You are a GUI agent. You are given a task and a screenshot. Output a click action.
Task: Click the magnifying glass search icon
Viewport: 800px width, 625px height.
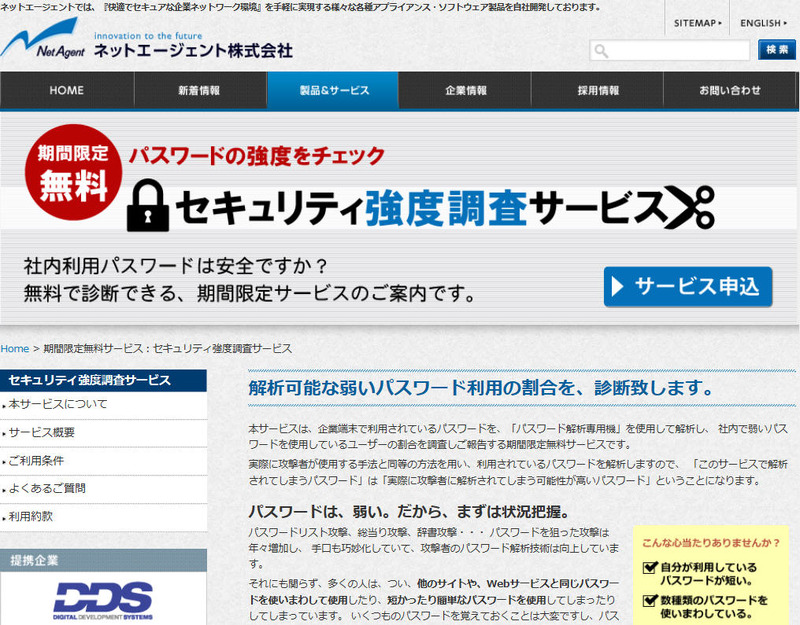pyautogui.click(x=602, y=50)
